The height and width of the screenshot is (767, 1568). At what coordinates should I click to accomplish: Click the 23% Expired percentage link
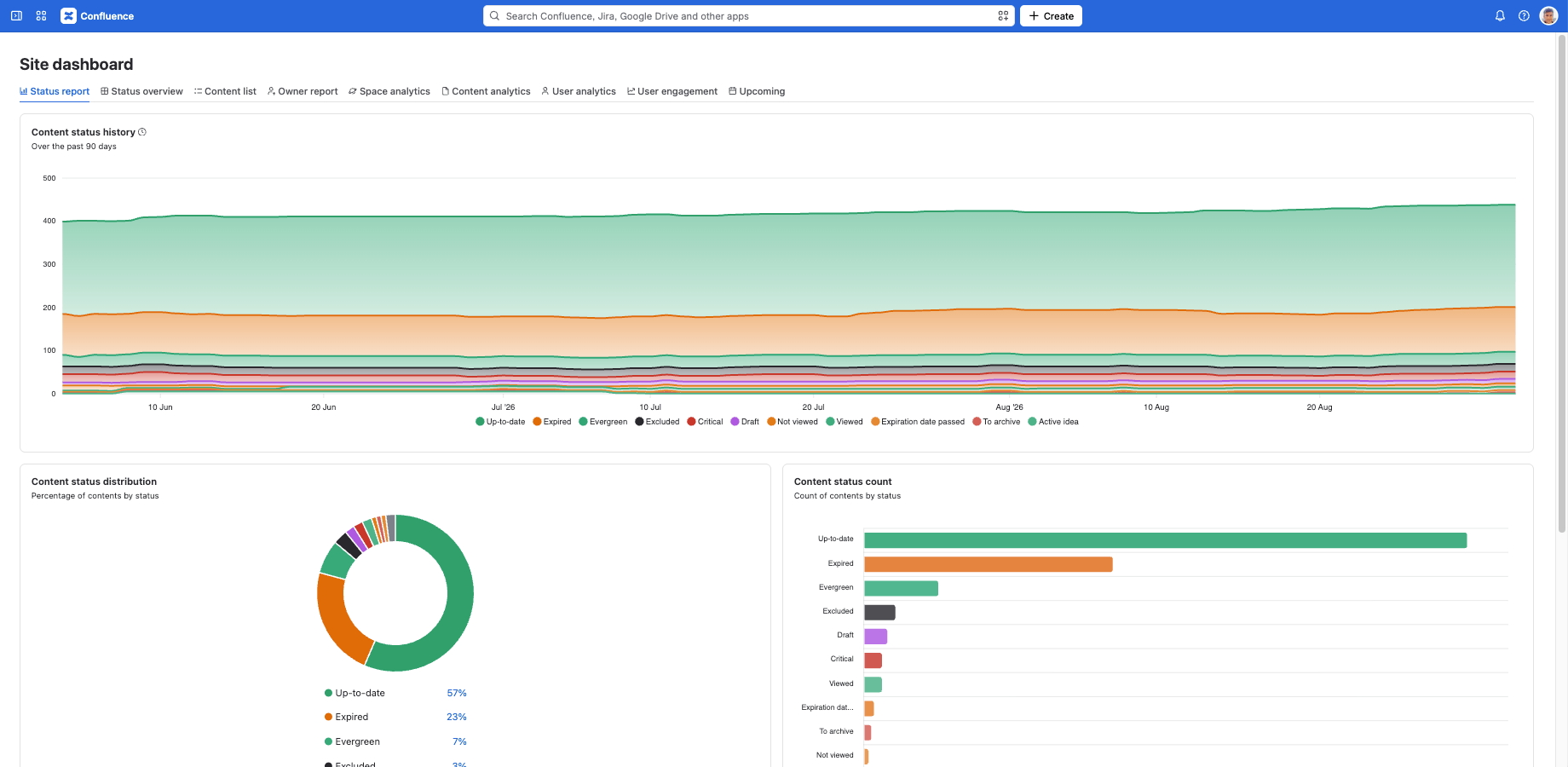pos(457,718)
